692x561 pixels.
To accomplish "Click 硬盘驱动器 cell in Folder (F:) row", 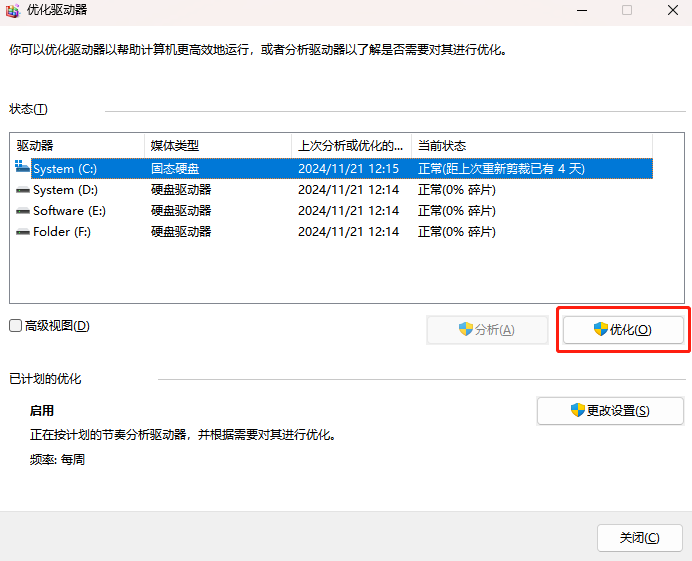I will pyautogui.click(x=181, y=232).
